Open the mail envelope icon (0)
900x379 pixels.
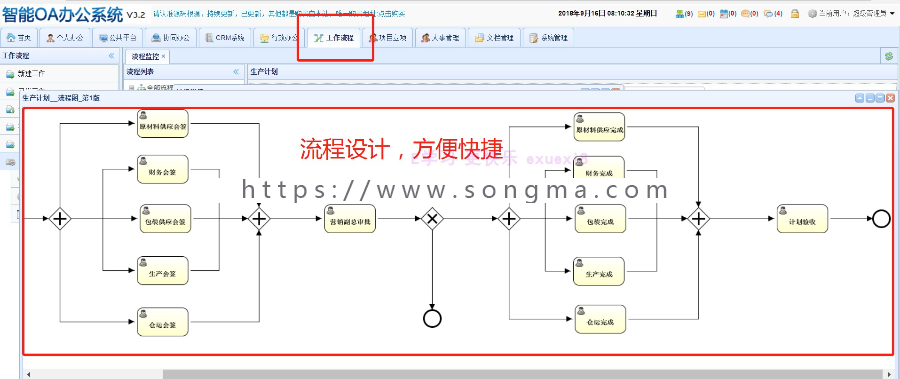(x=701, y=13)
